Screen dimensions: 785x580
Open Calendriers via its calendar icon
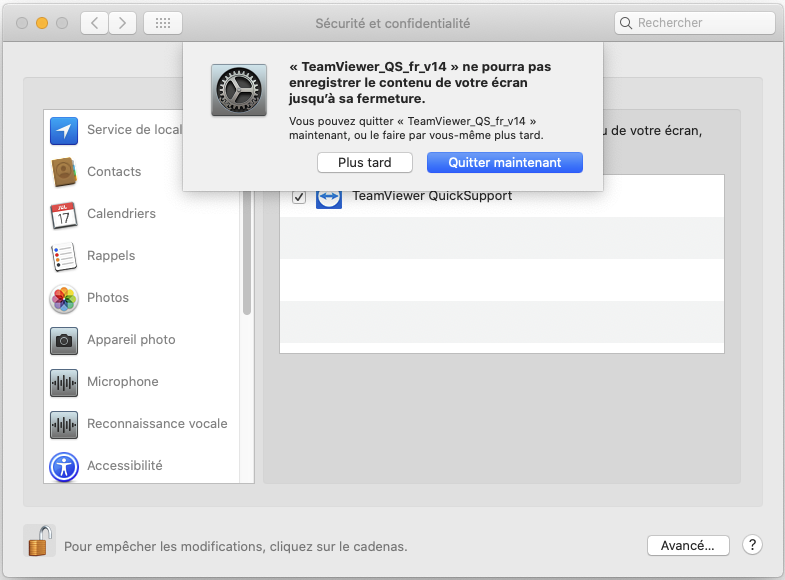pos(64,214)
